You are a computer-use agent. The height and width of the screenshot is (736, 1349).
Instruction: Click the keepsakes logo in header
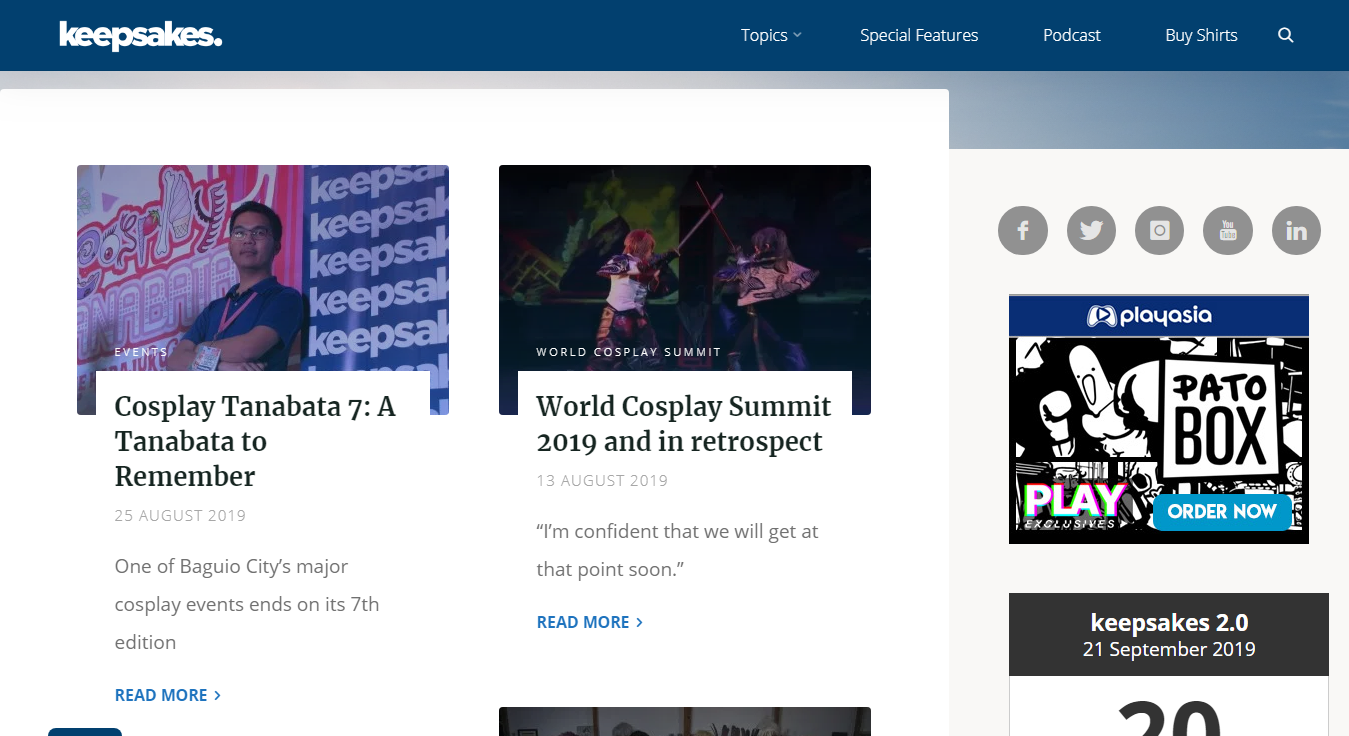(140, 36)
